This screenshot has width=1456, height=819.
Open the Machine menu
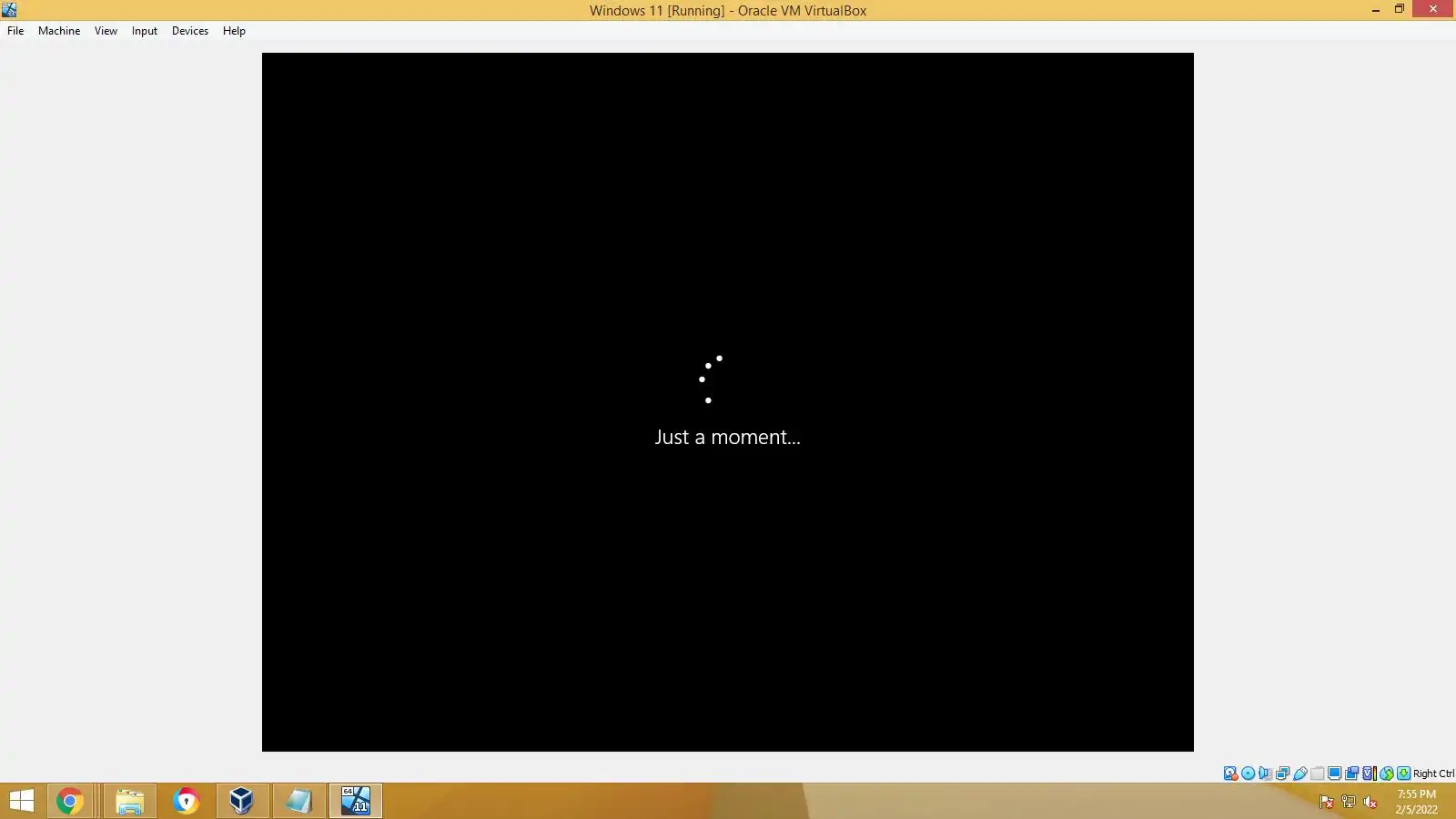(59, 31)
